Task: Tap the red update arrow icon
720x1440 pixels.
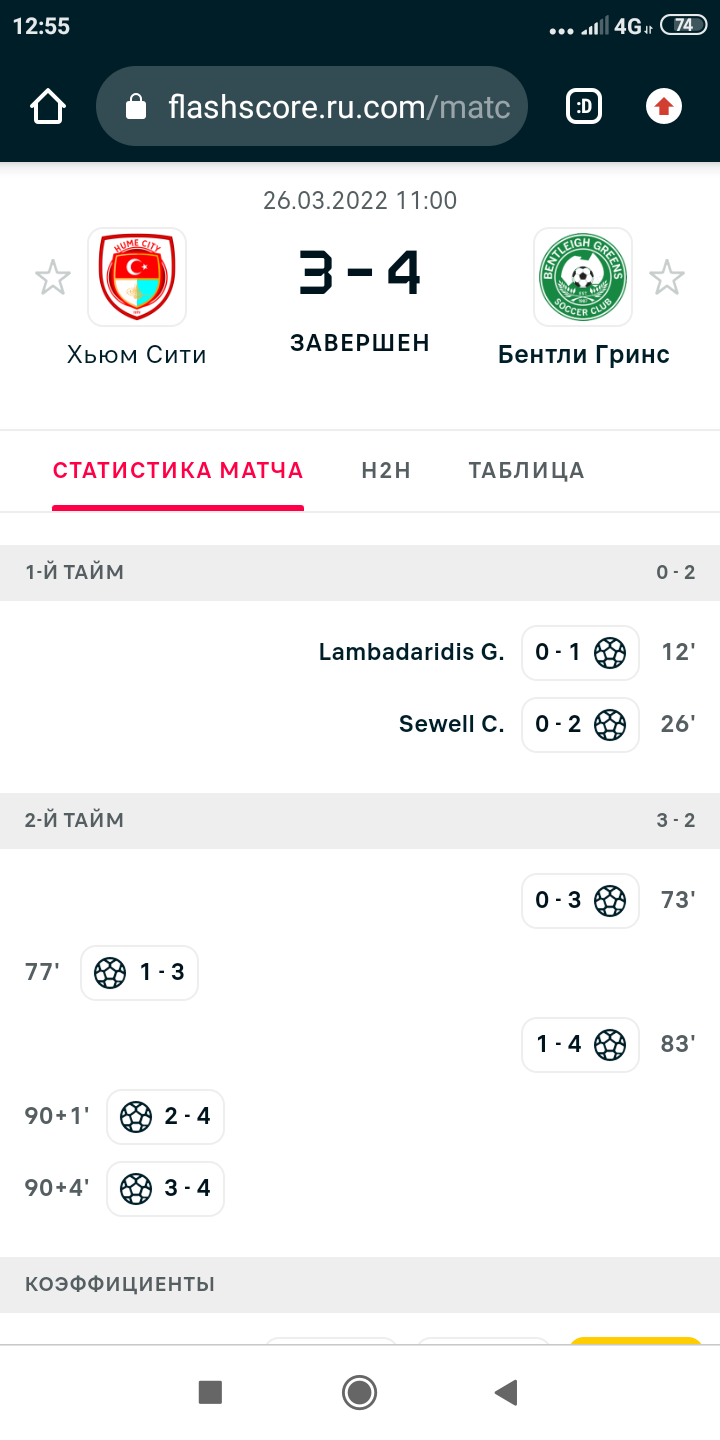Action: (664, 106)
